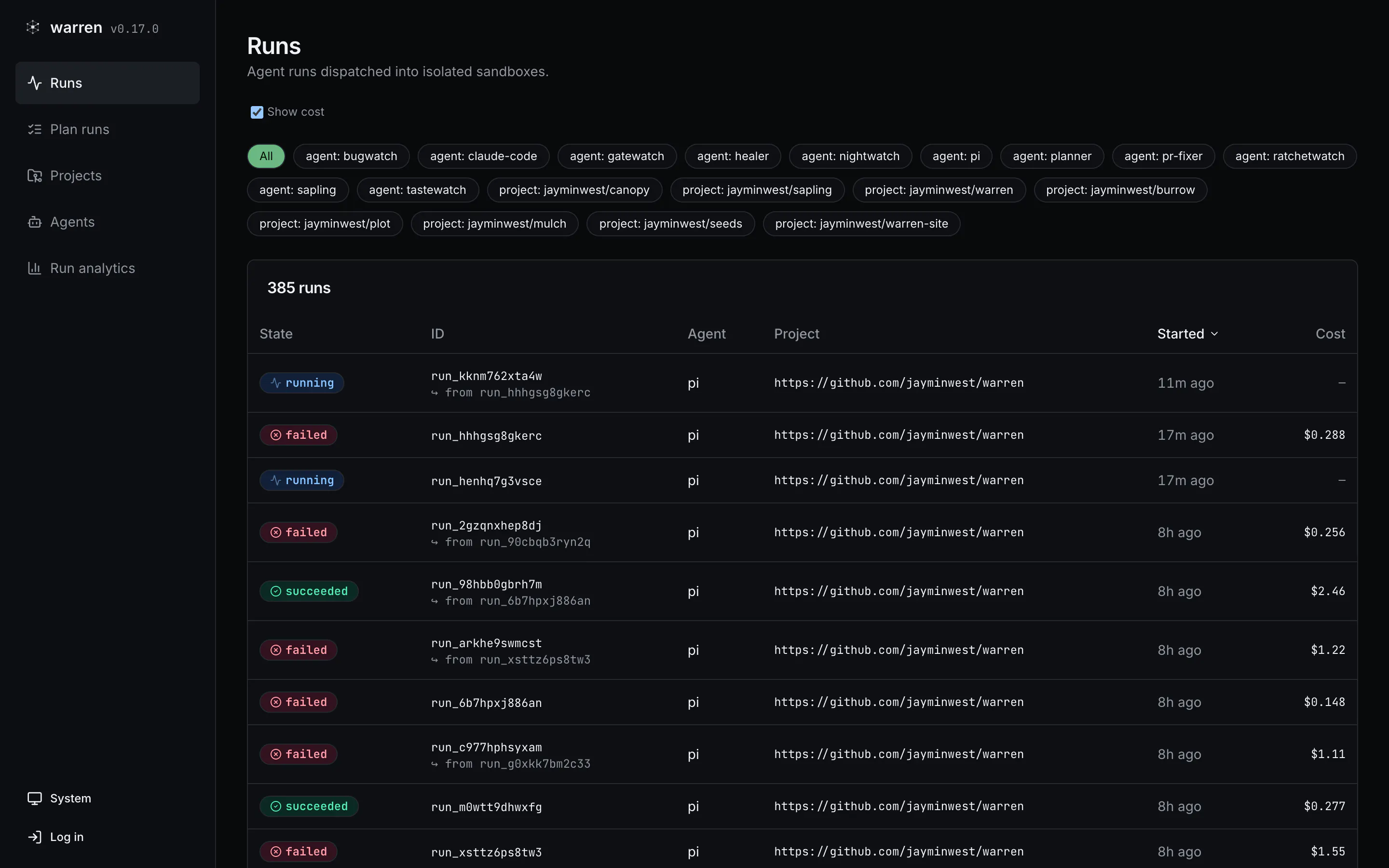This screenshot has height=868, width=1389.
Task: Filter by project: jayminwest/sapling
Action: (x=757, y=190)
